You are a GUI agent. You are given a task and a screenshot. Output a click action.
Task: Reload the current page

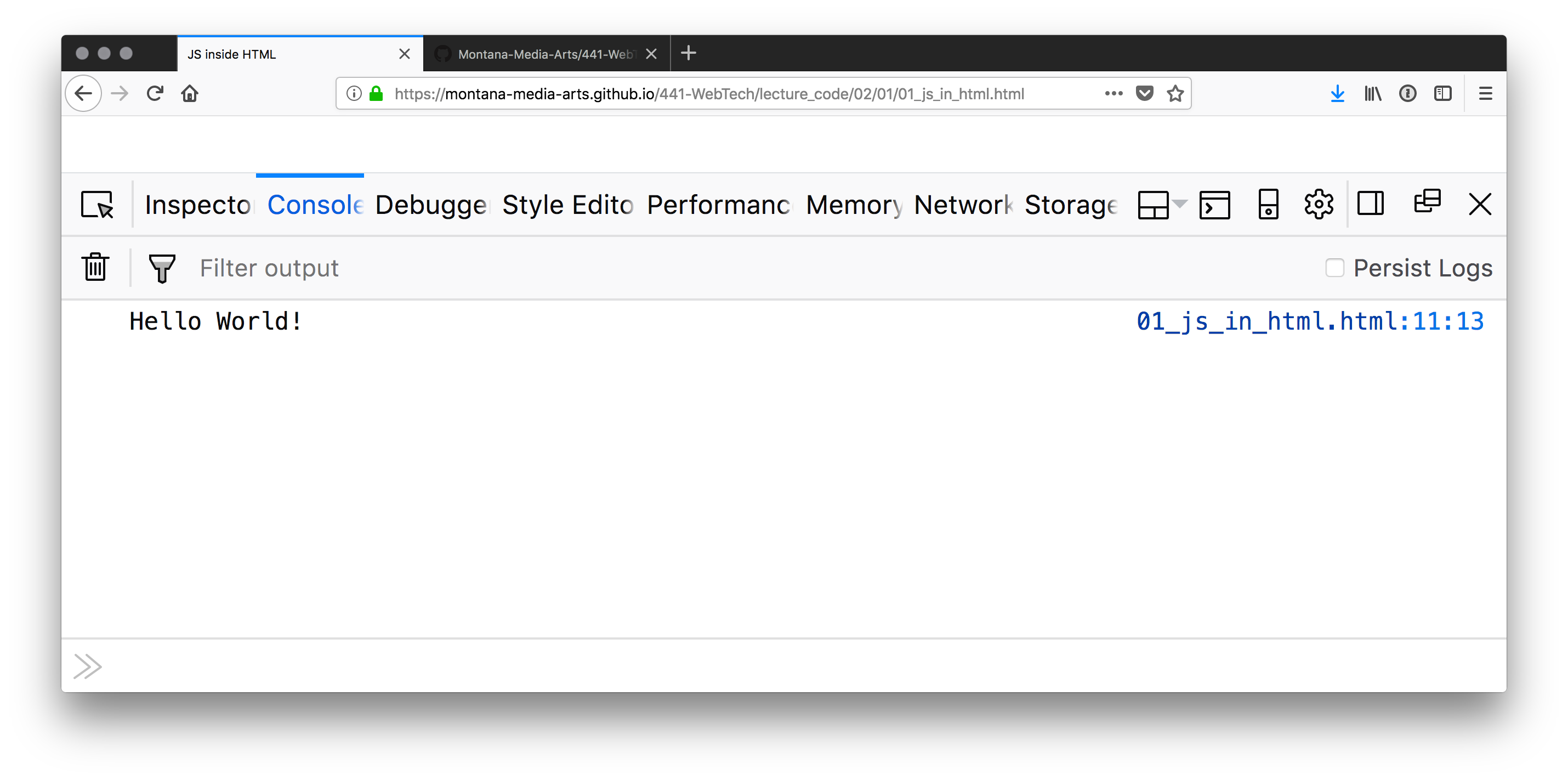click(155, 93)
